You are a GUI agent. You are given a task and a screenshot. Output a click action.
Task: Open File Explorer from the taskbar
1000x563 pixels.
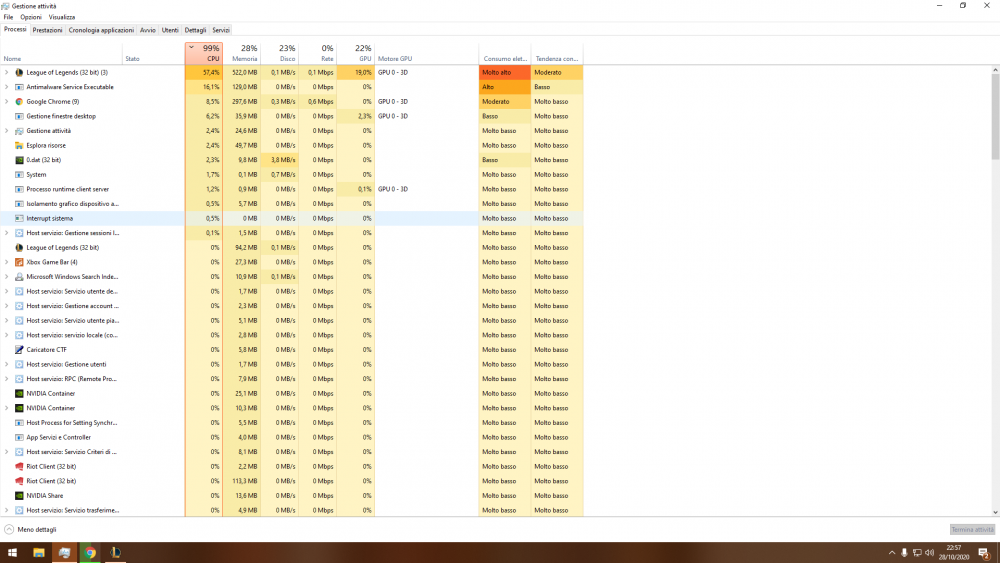pos(38,553)
